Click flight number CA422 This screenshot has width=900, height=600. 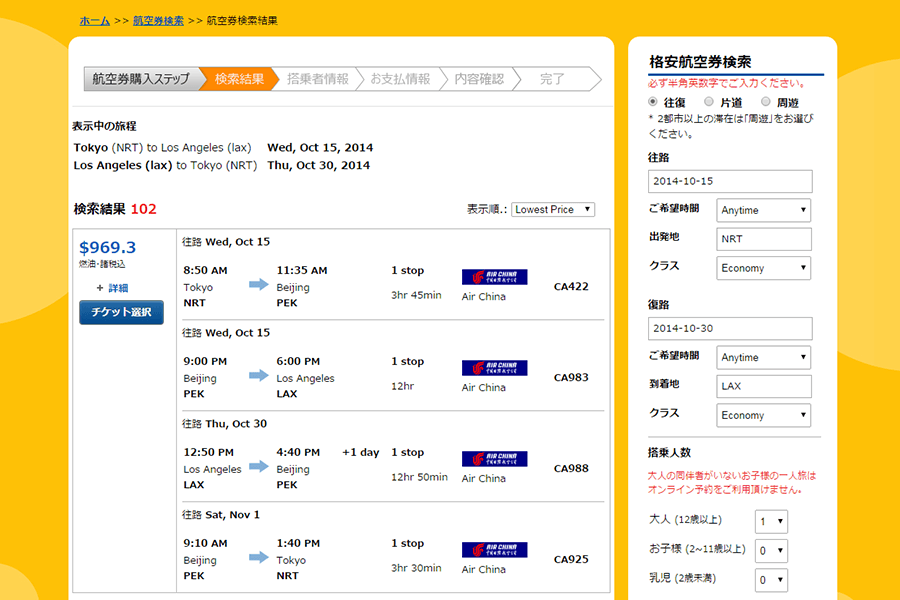coord(571,287)
